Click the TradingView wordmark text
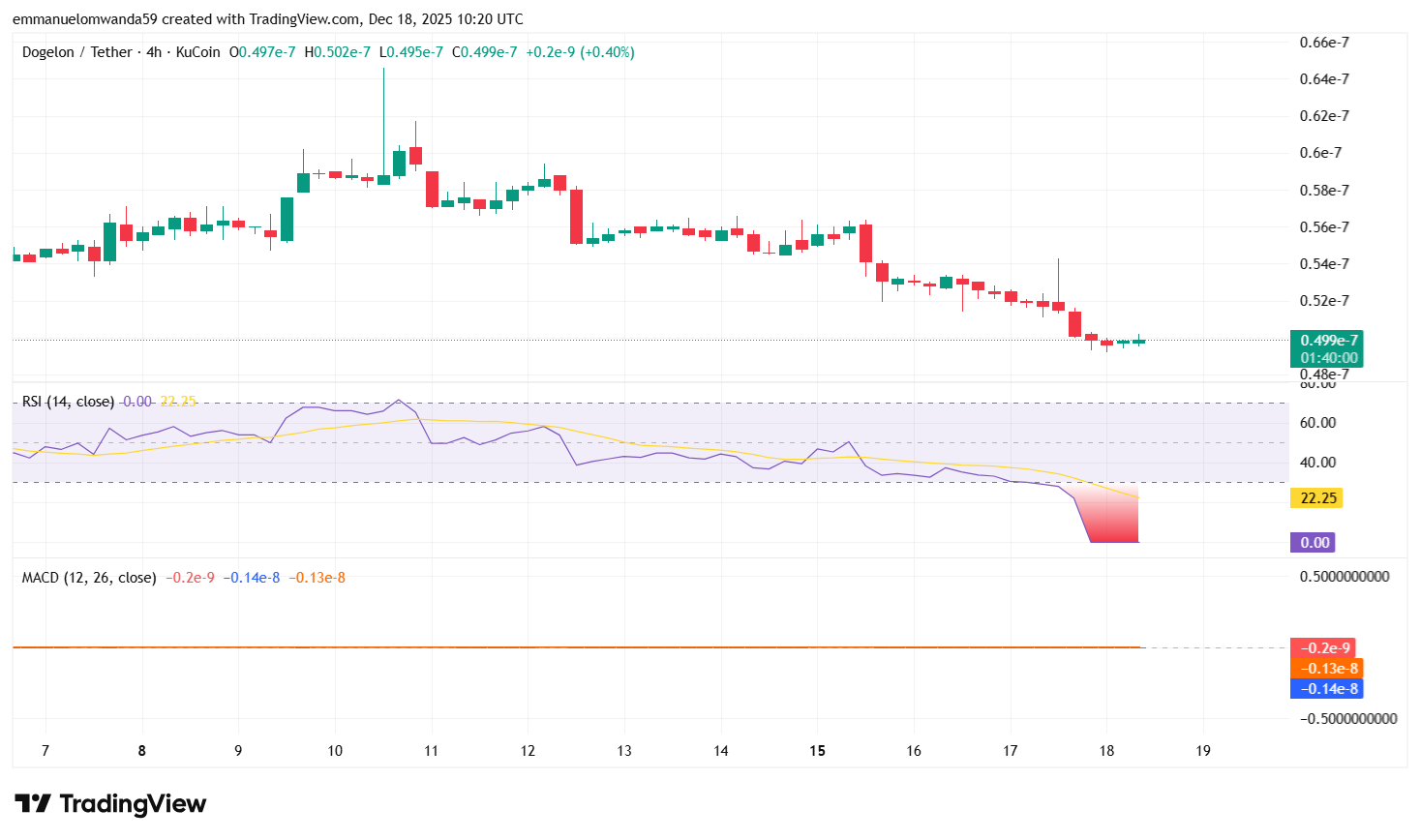 click(x=133, y=804)
